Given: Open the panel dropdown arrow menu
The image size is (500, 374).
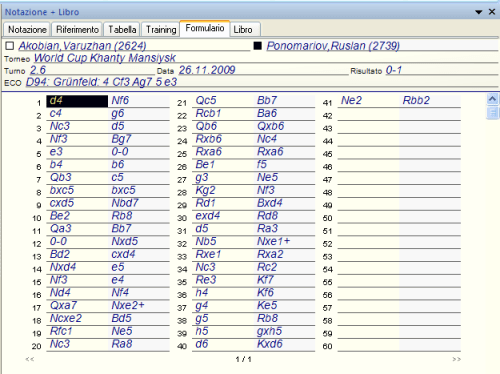Looking at the screenshot, I should pos(479,12).
